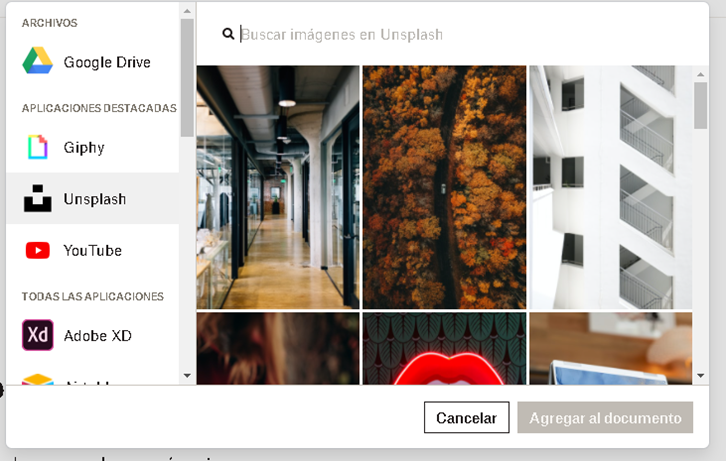Screen dimensions: 726x461
Task: Select Giphy in featured applications
Action: 93,147
